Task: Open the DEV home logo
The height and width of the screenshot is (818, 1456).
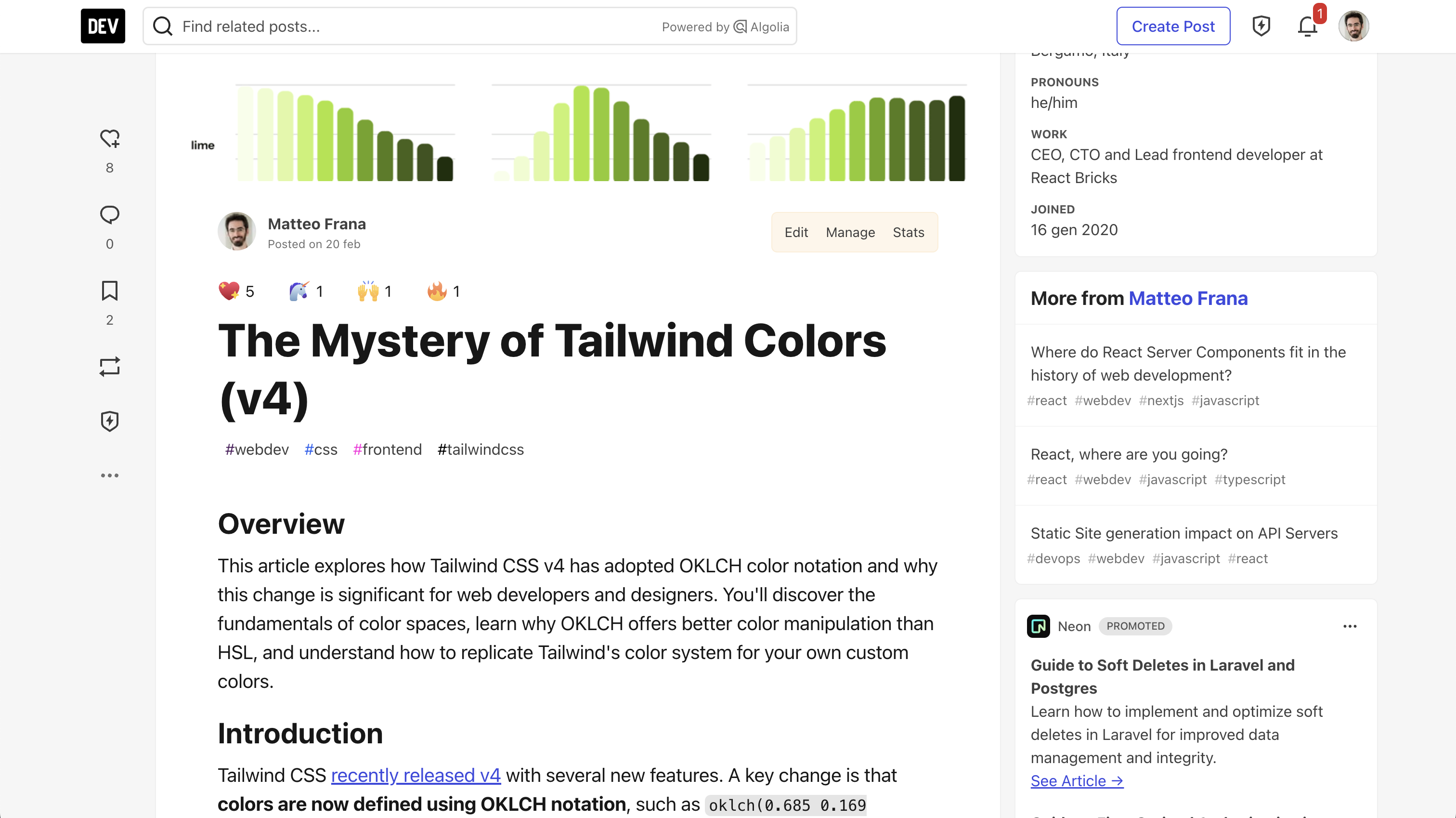Action: click(103, 26)
